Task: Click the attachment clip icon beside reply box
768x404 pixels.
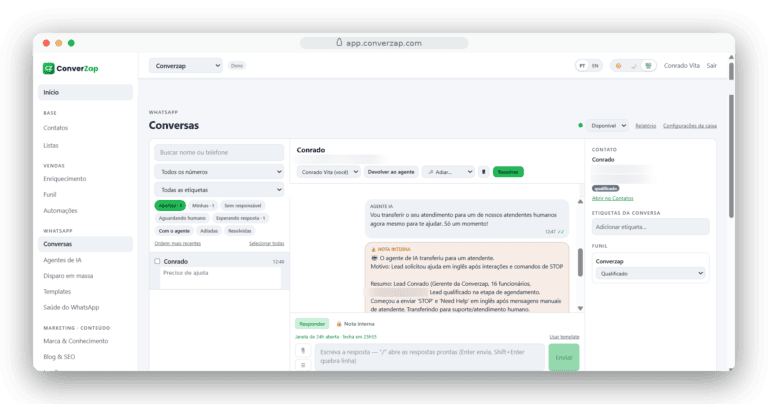Action: pyautogui.click(x=303, y=351)
